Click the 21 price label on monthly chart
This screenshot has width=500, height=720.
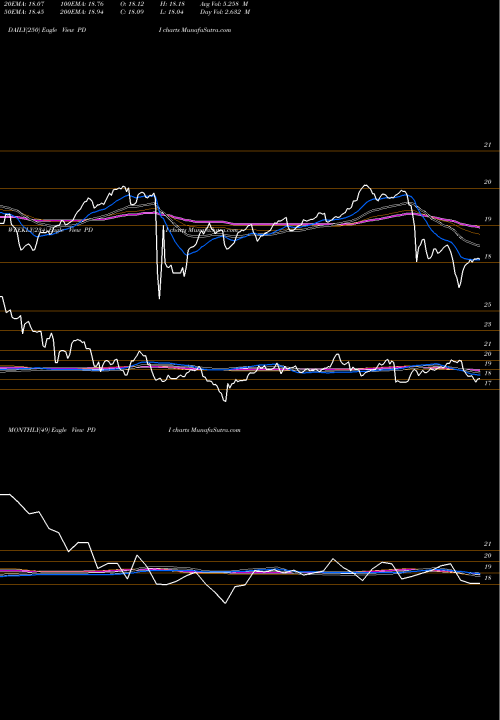click(488, 544)
